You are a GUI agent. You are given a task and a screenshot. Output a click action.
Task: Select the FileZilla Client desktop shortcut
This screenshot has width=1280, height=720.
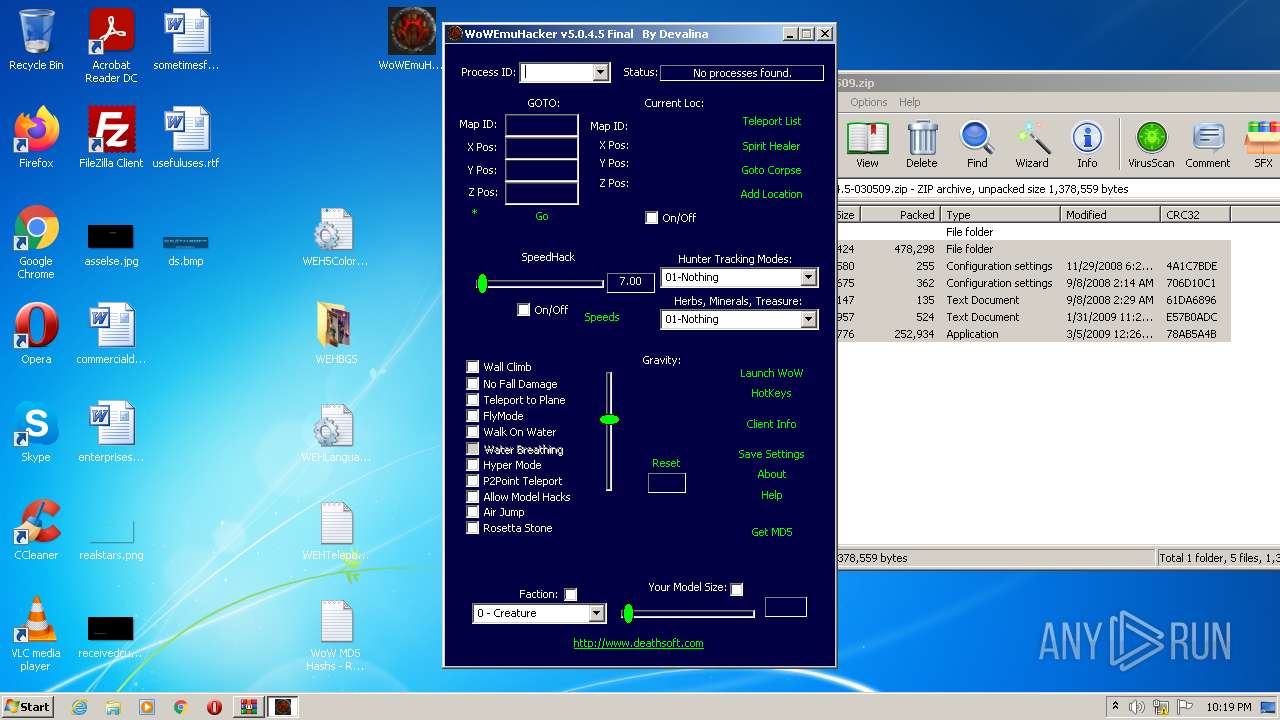[x=111, y=138]
